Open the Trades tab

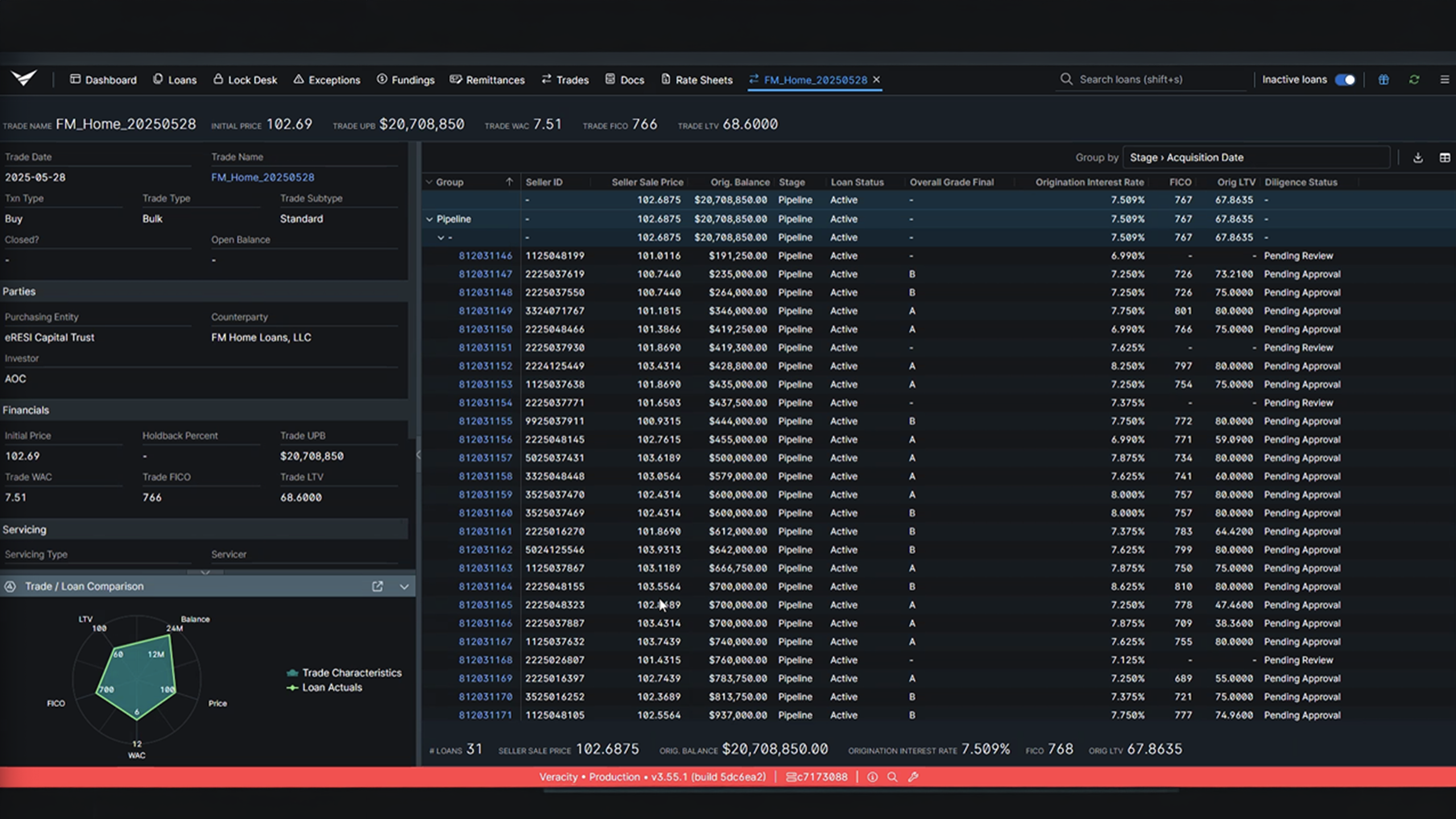pos(565,80)
